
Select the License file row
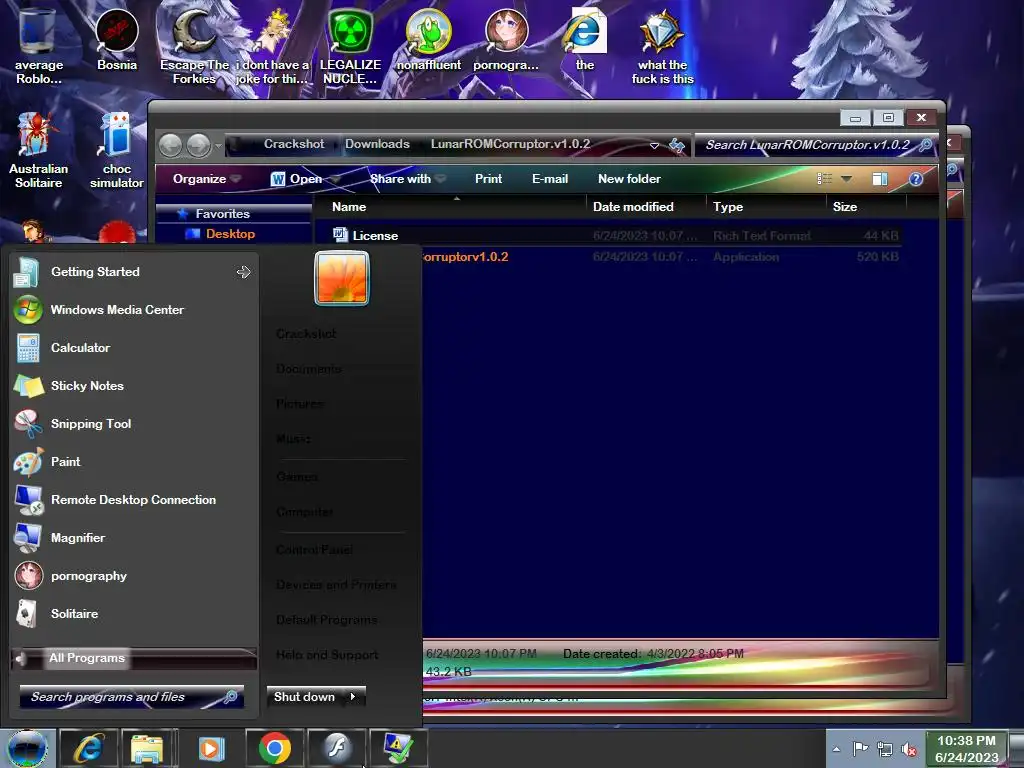pos(607,236)
